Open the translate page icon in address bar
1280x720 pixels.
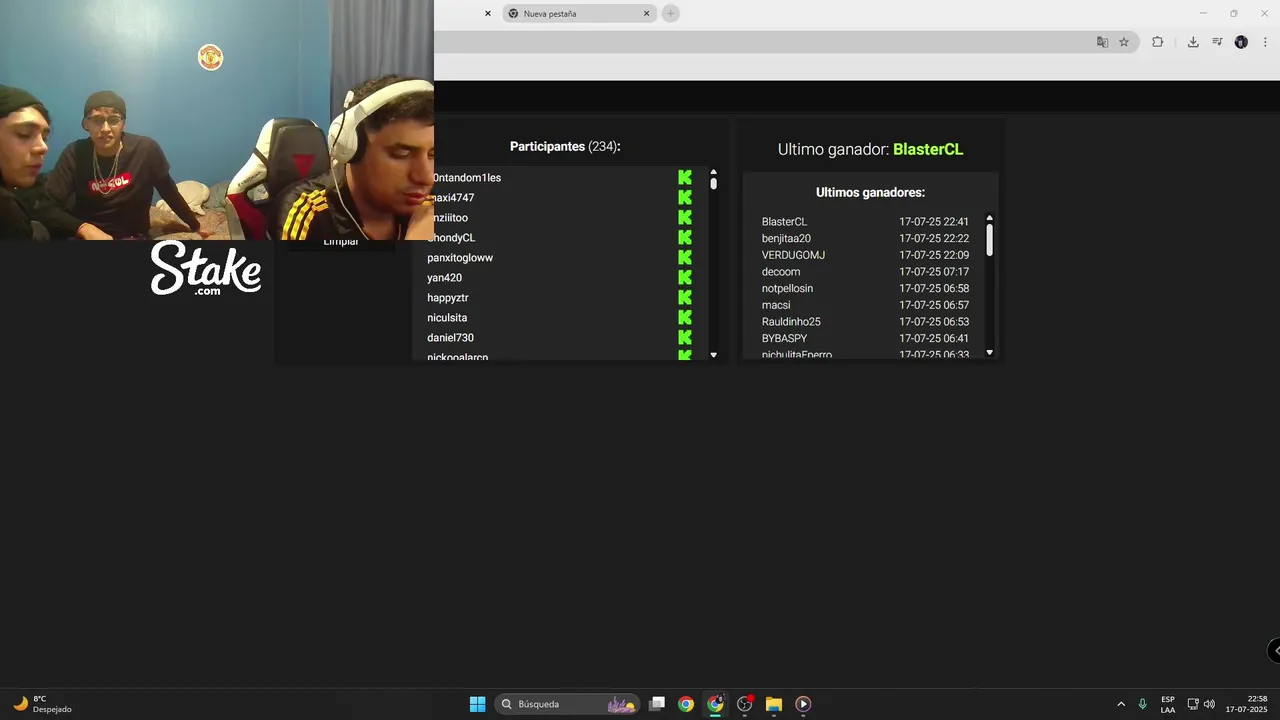pos(1102,42)
